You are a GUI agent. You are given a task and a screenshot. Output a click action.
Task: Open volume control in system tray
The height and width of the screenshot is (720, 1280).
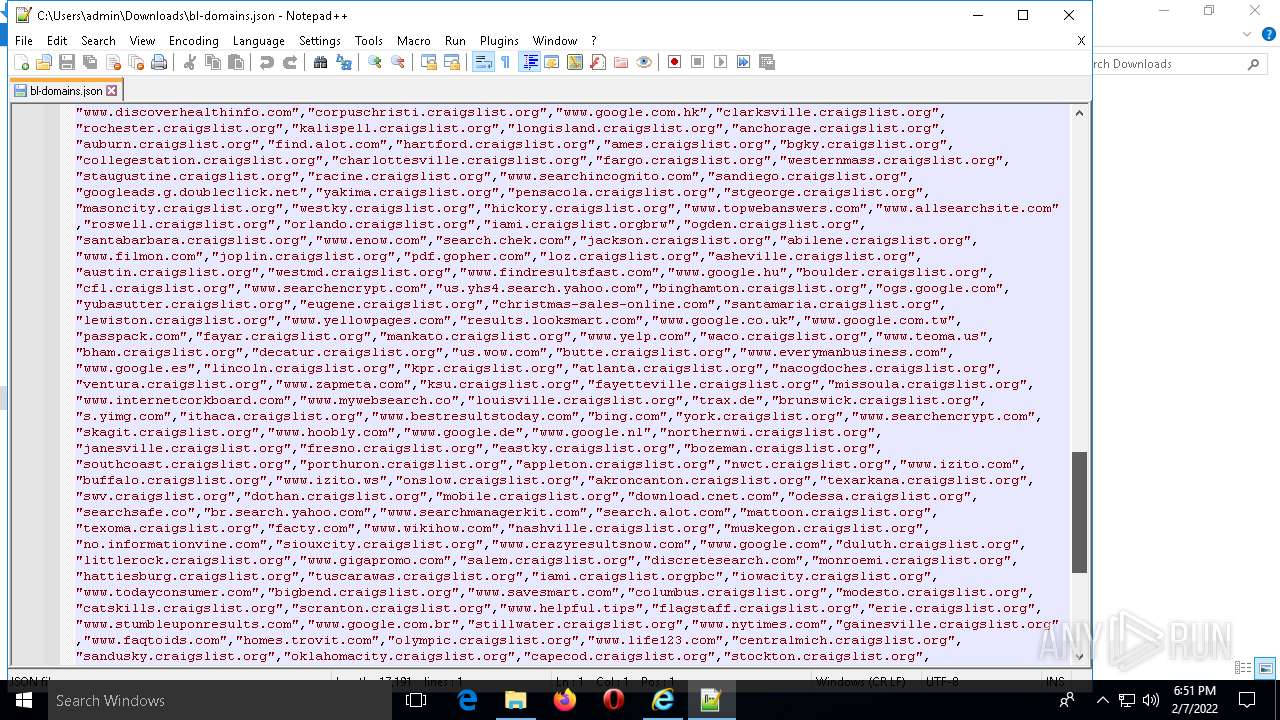tap(1150, 701)
